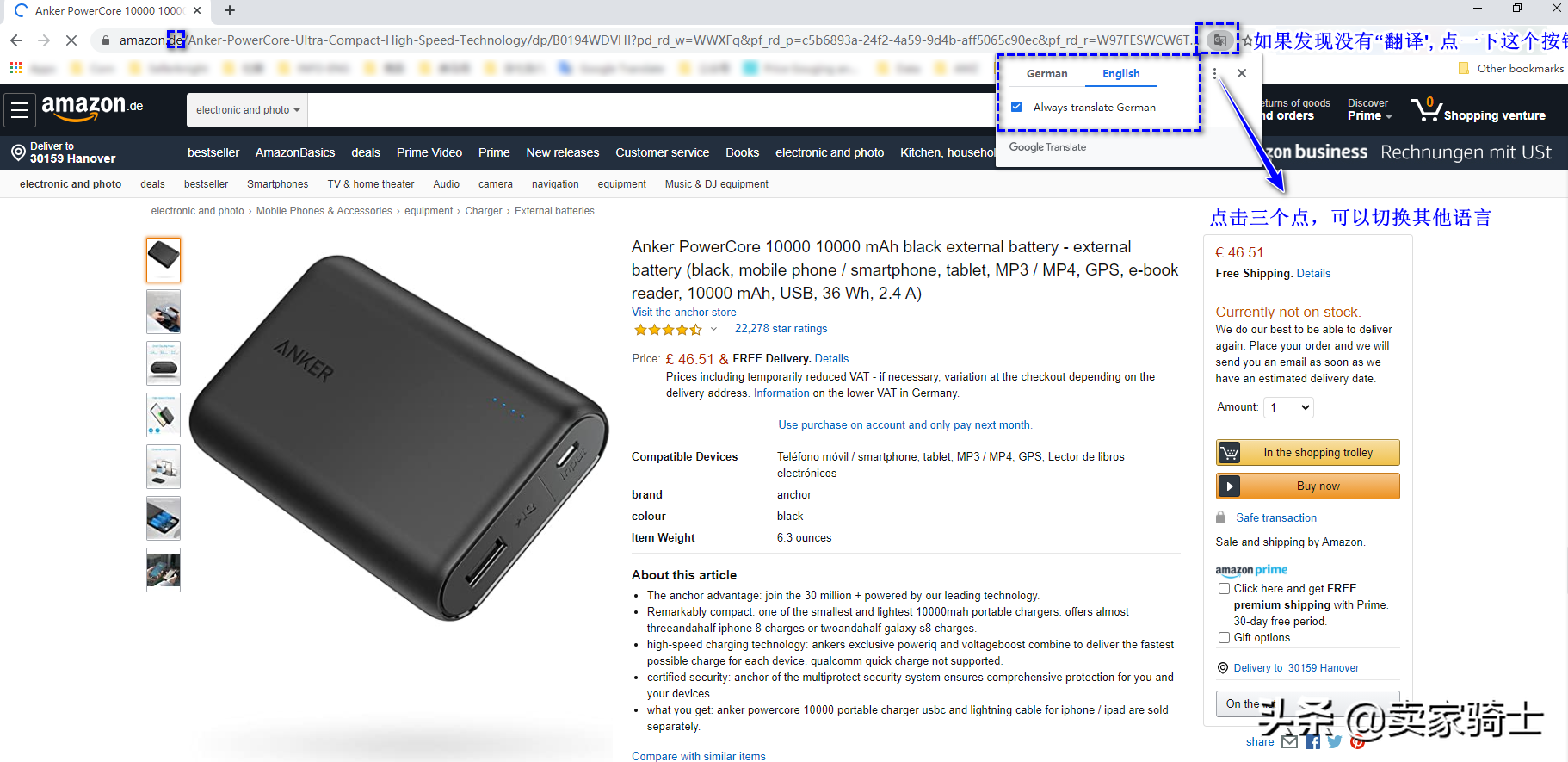Select the third product thumbnail

(164, 363)
